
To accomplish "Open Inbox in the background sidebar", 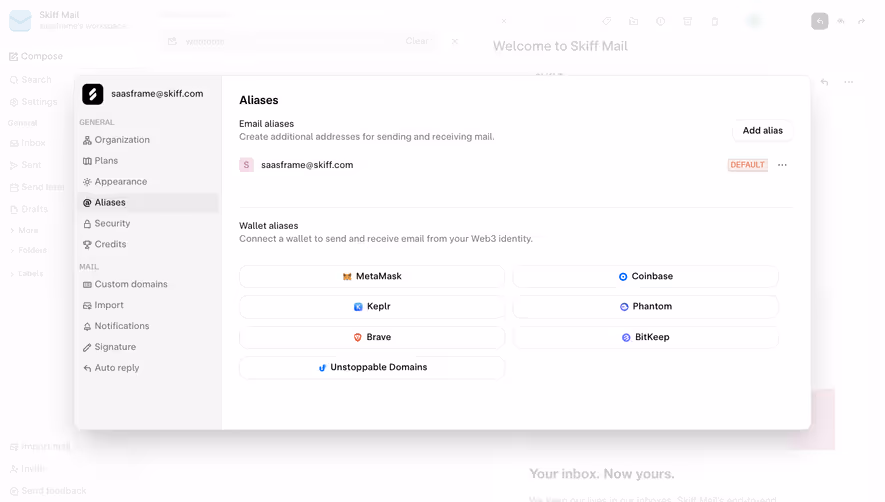I will click(27, 143).
